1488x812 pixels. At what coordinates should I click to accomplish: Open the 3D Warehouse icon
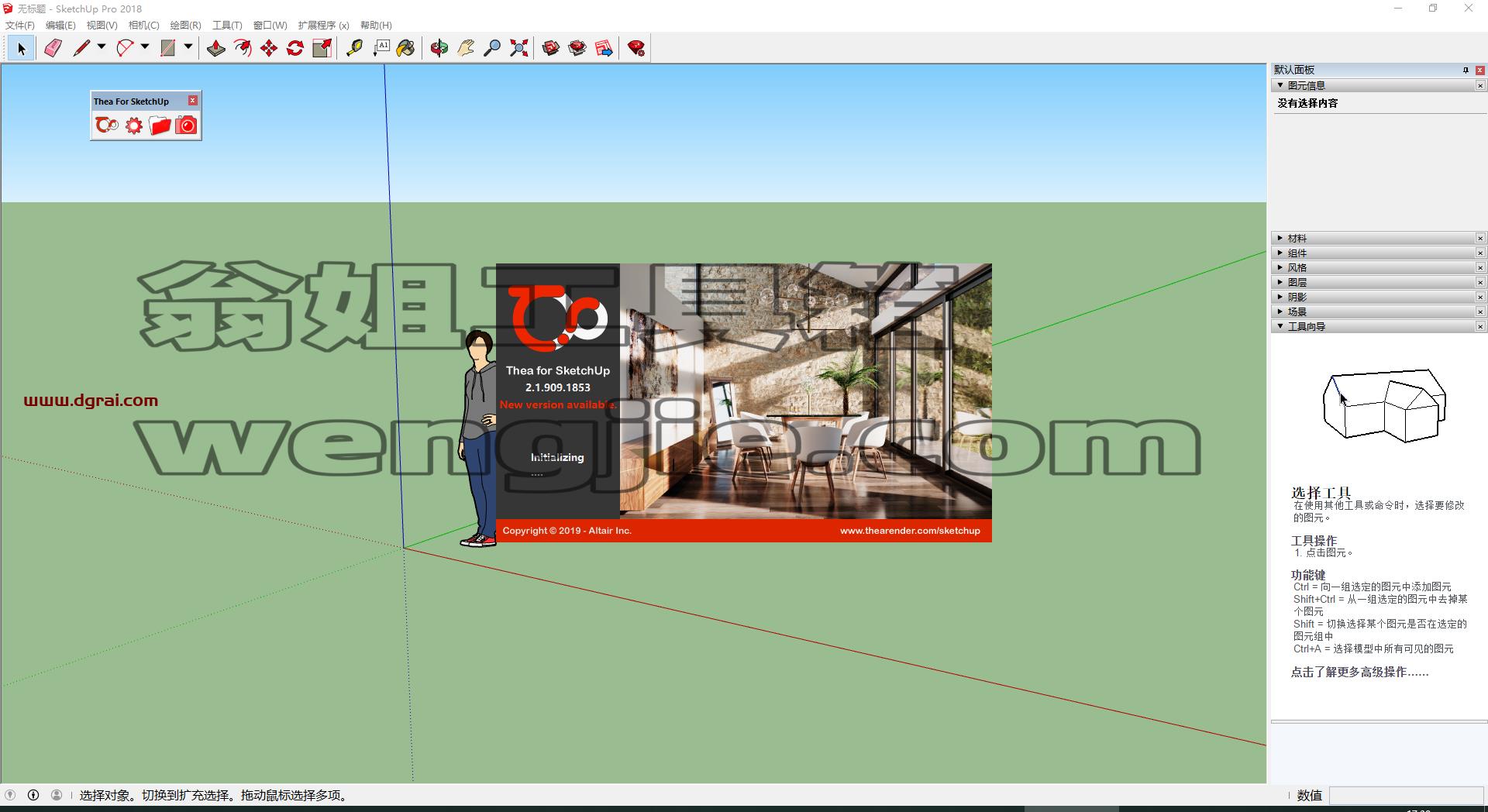coord(551,49)
